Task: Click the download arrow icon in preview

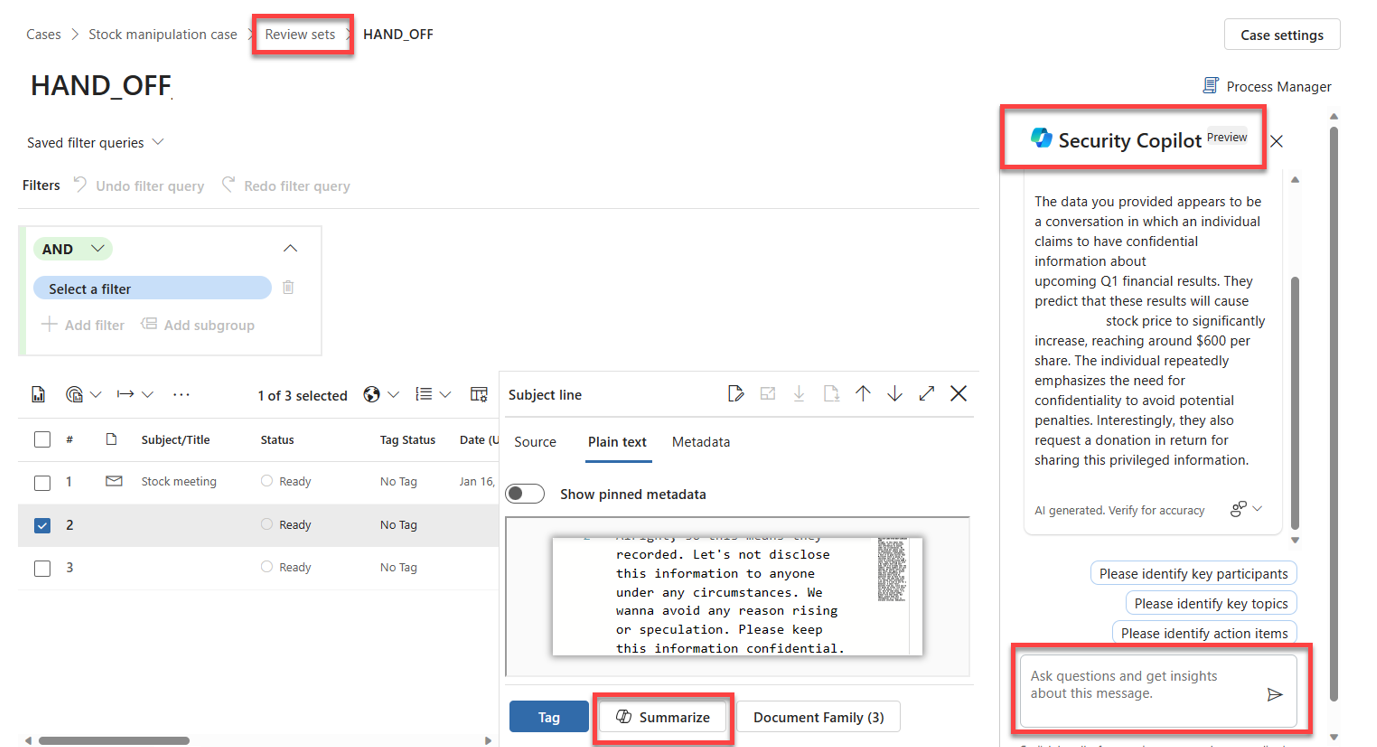Action: coord(799,394)
